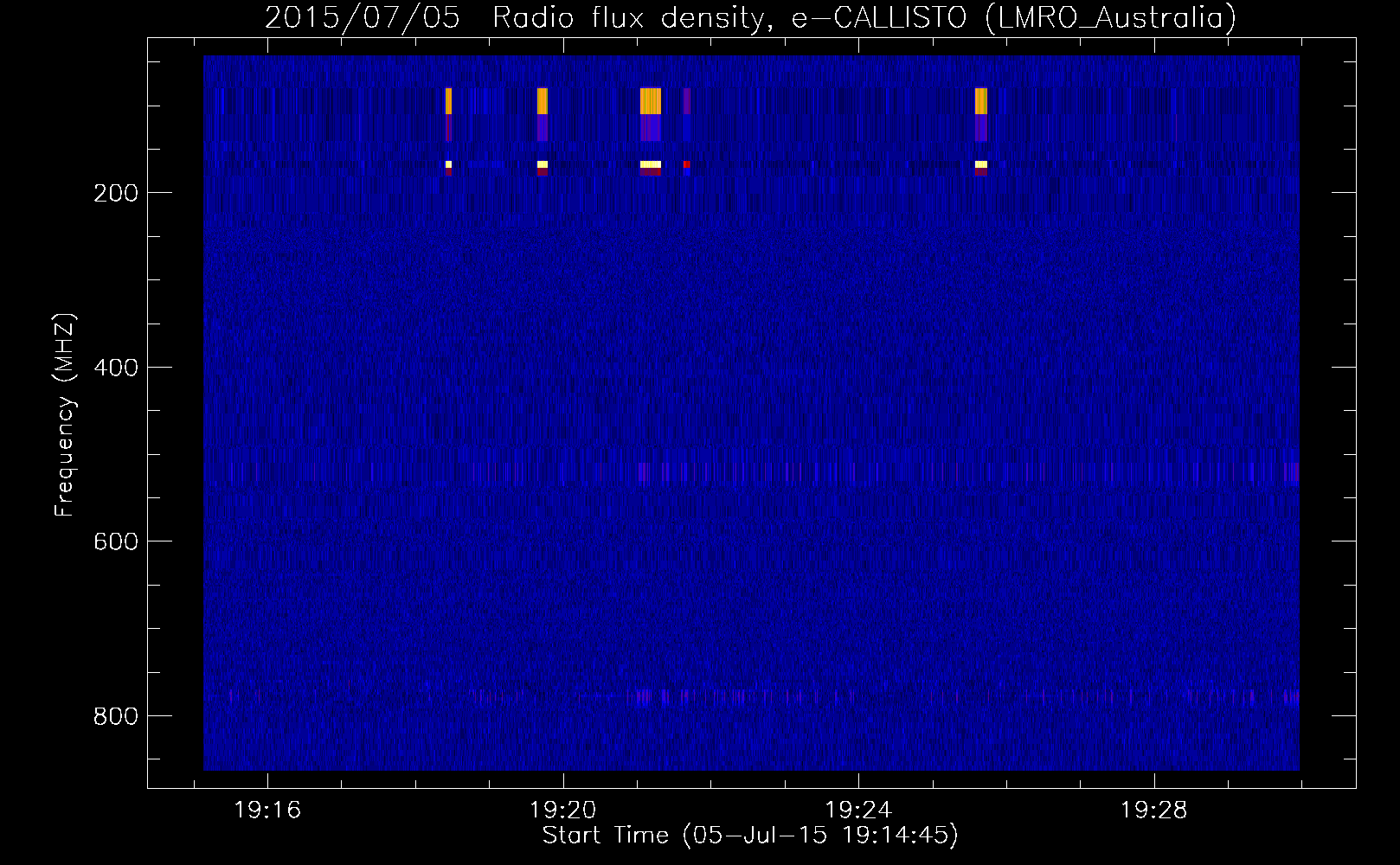
Task: Click the 400 MHz frequency tick label
Action: tap(116, 368)
